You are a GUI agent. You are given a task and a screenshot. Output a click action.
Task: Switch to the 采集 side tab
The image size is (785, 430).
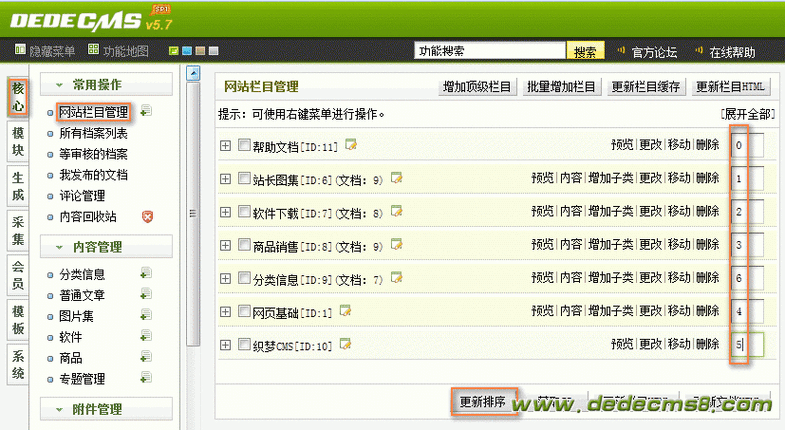pos(18,231)
